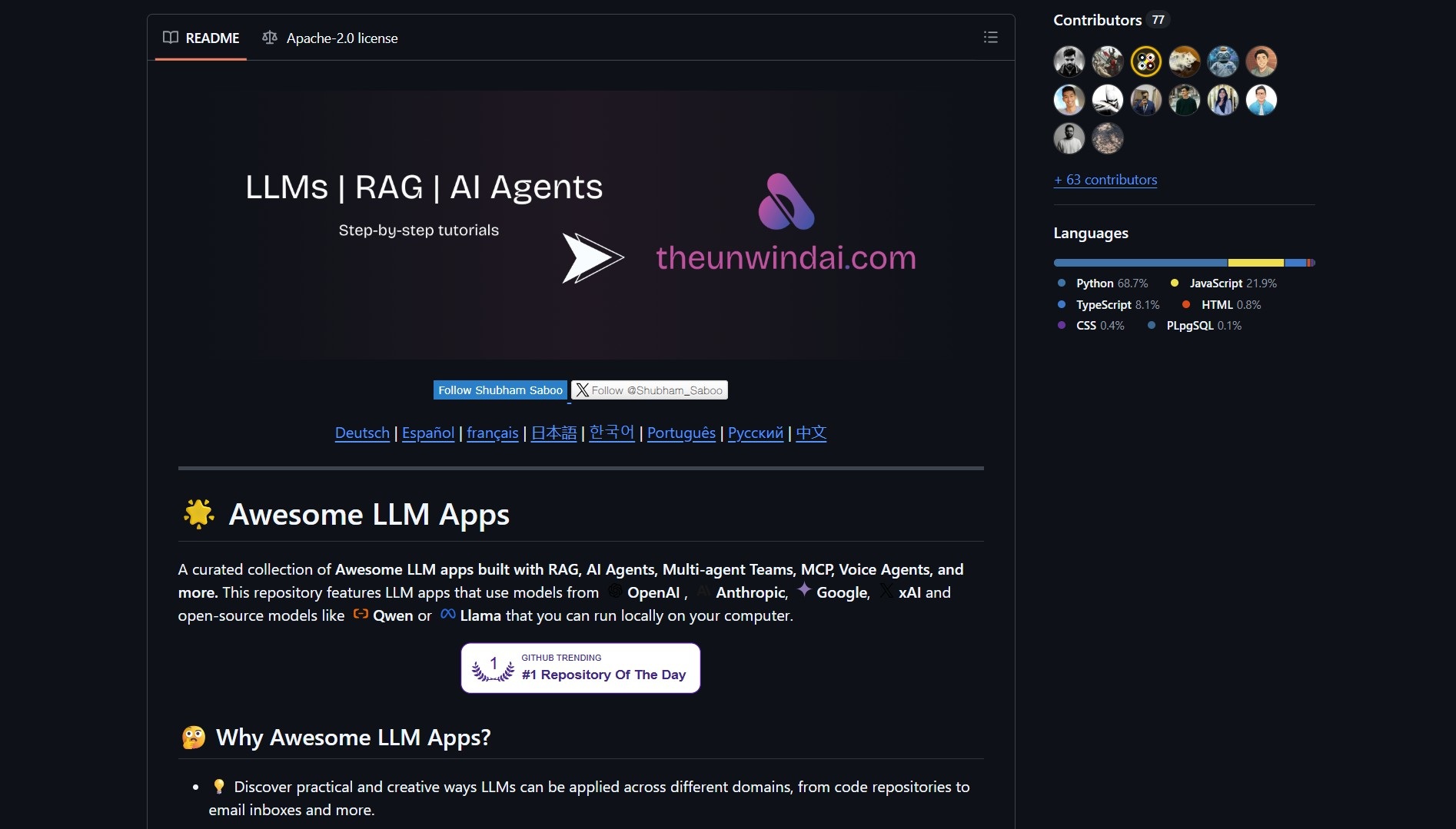Open the Русский translation link
1456x829 pixels.
pyautogui.click(x=756, y=433)
